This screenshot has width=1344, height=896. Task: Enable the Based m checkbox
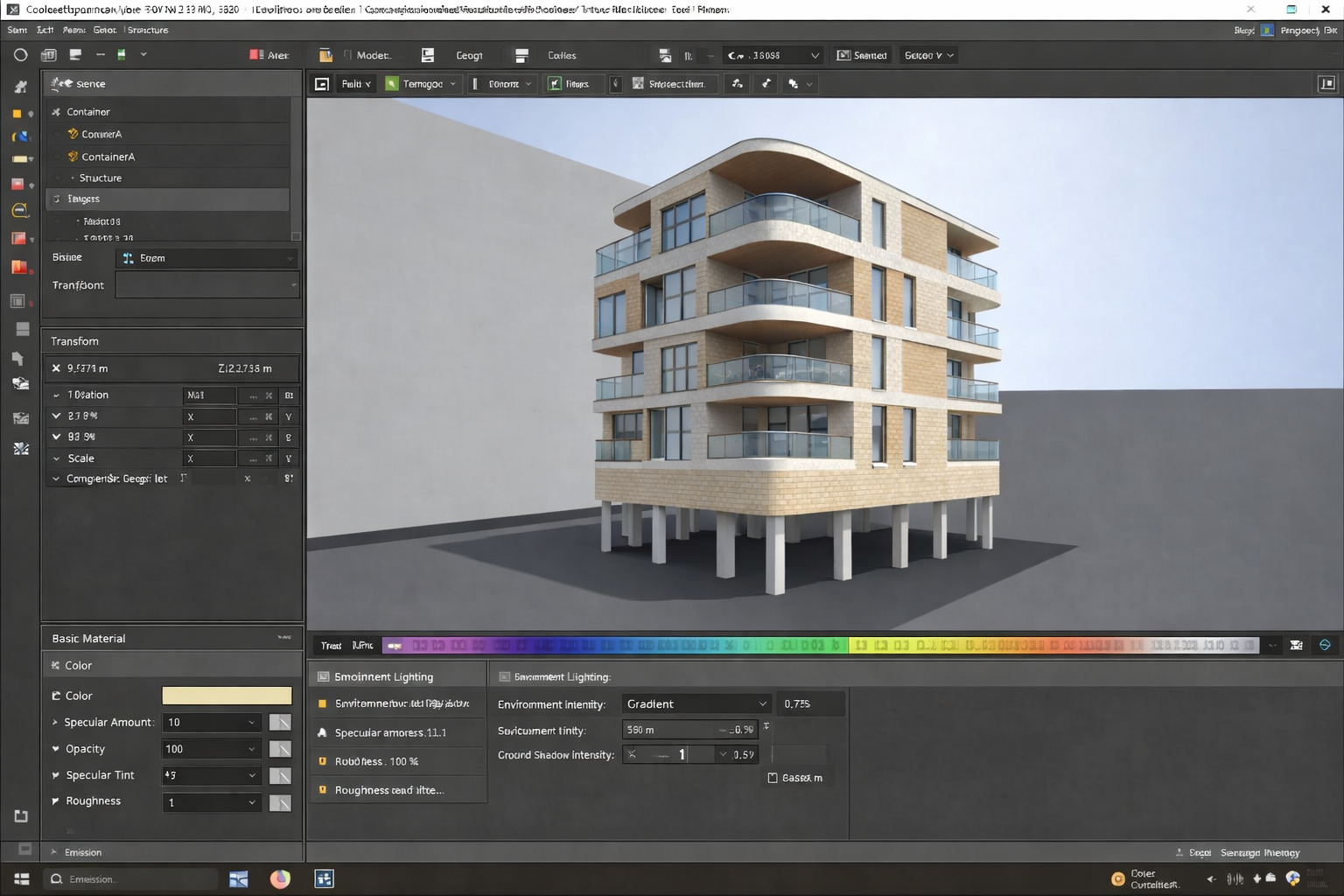point(773,777)
